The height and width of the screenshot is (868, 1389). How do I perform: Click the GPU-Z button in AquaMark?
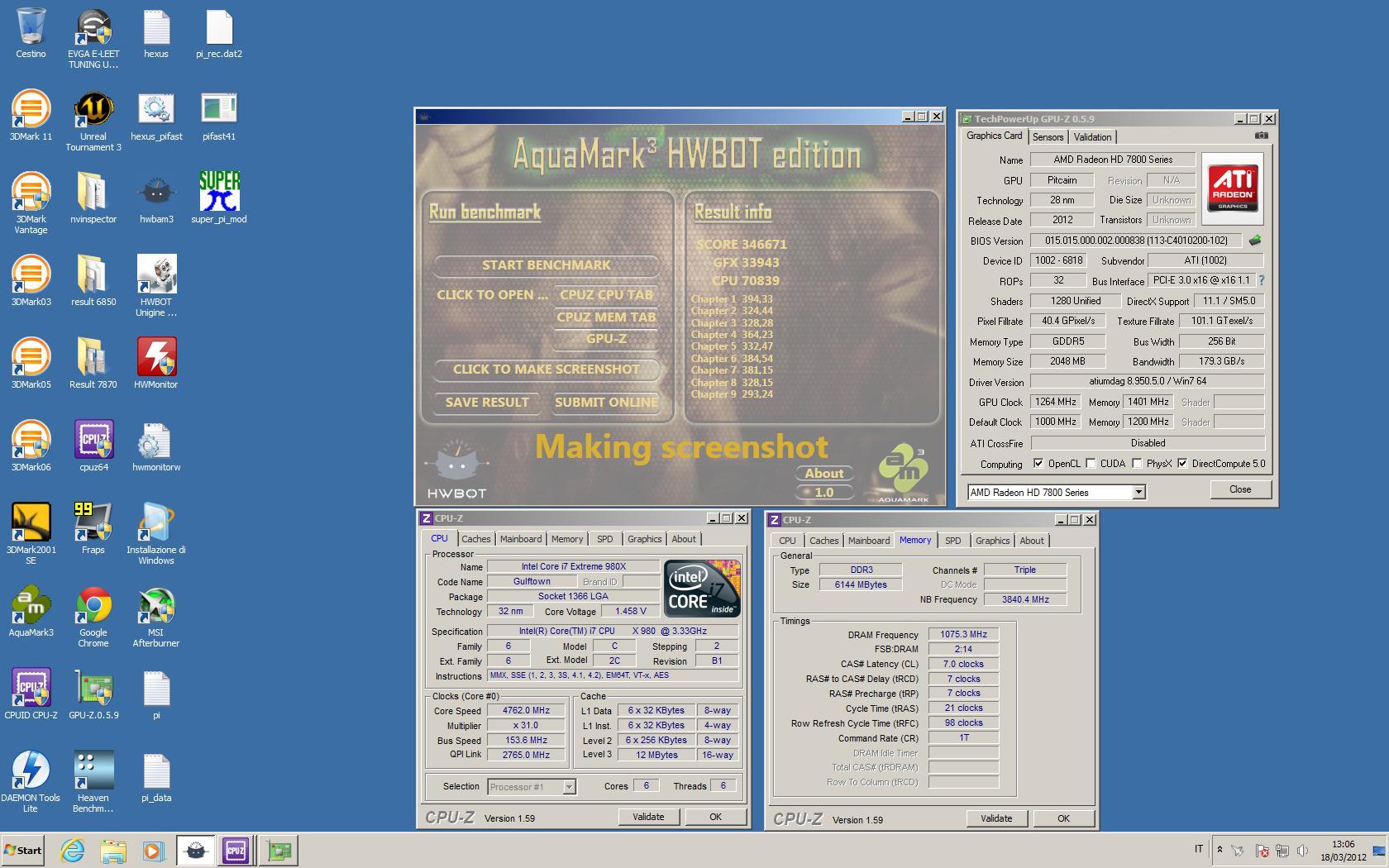[x=606, y=339]
